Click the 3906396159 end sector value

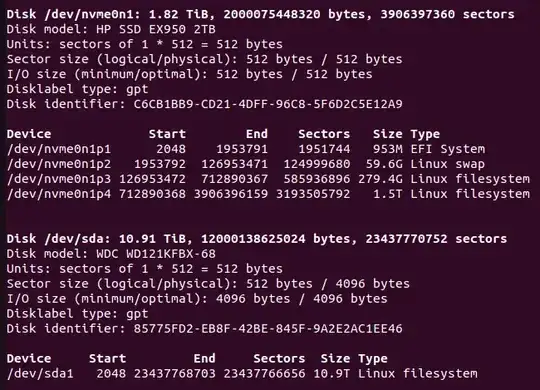[x=231, y=194]
